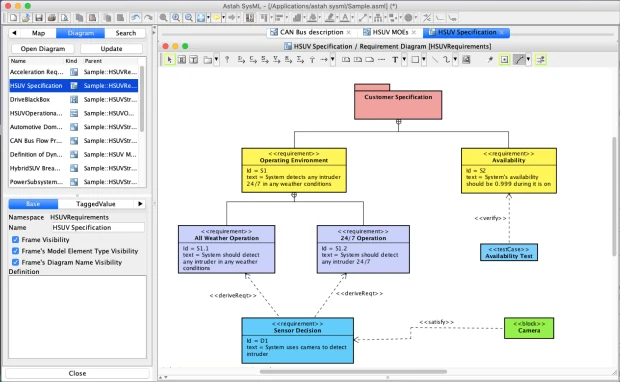Switch to the TaggedValue properties tab
Viewport: 620px width, 382px height.
click(96, 204)
